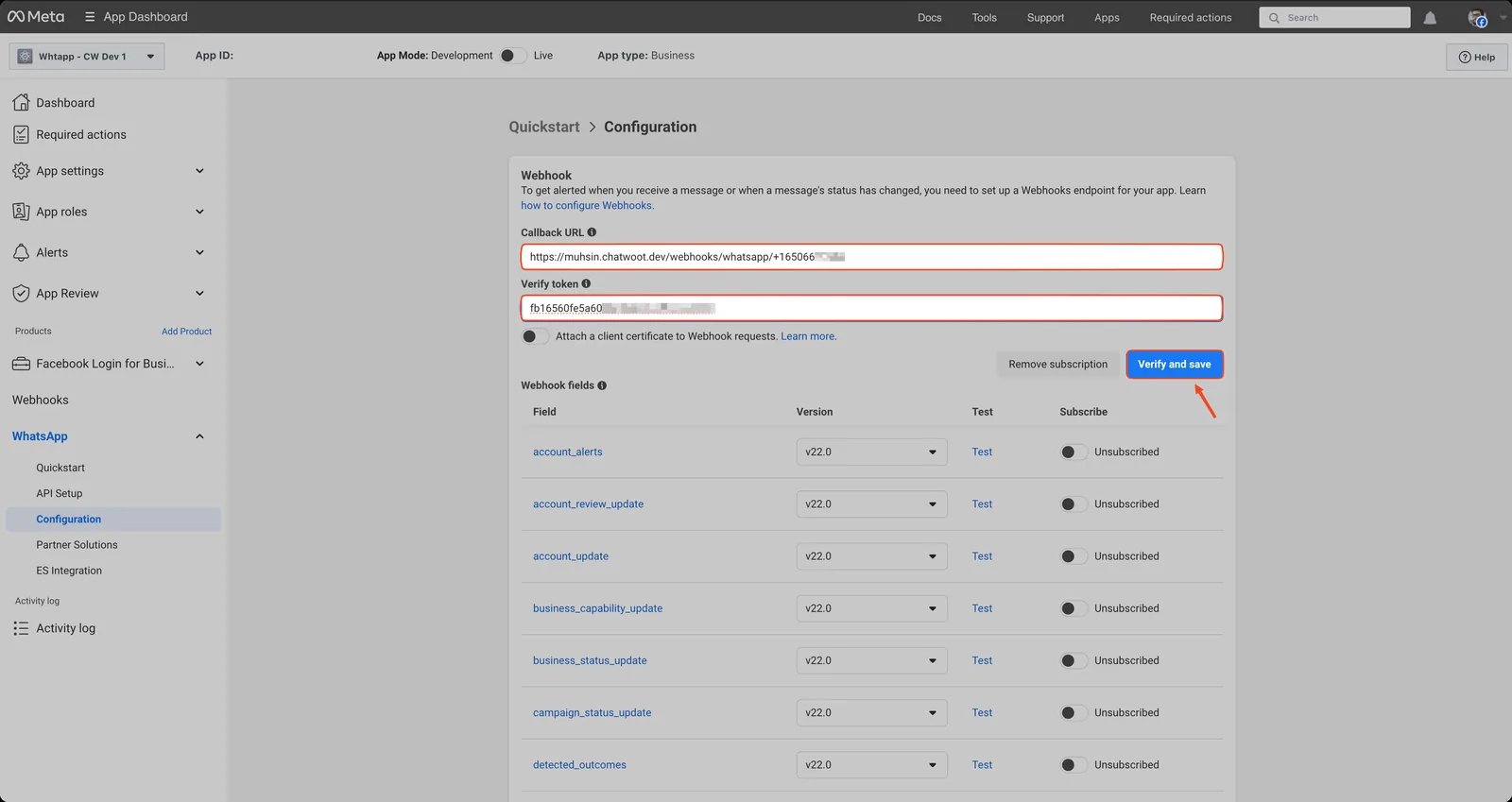Open version dropdown for business_status_update

(x=871, y=660)
